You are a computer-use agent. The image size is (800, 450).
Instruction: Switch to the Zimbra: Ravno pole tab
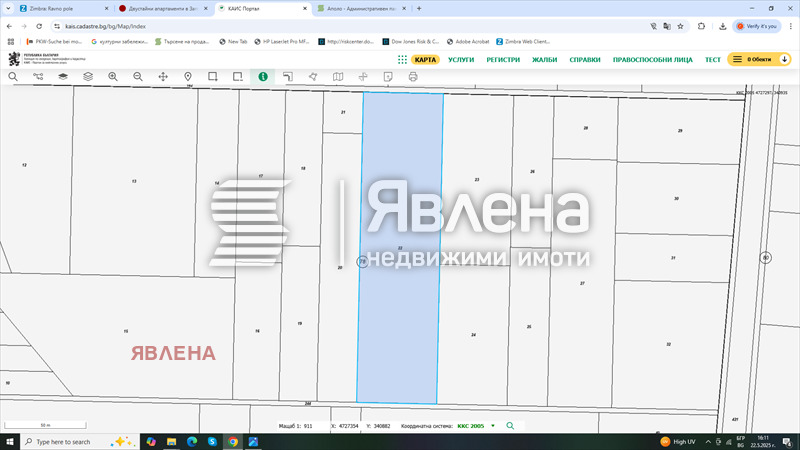(60, 8)
